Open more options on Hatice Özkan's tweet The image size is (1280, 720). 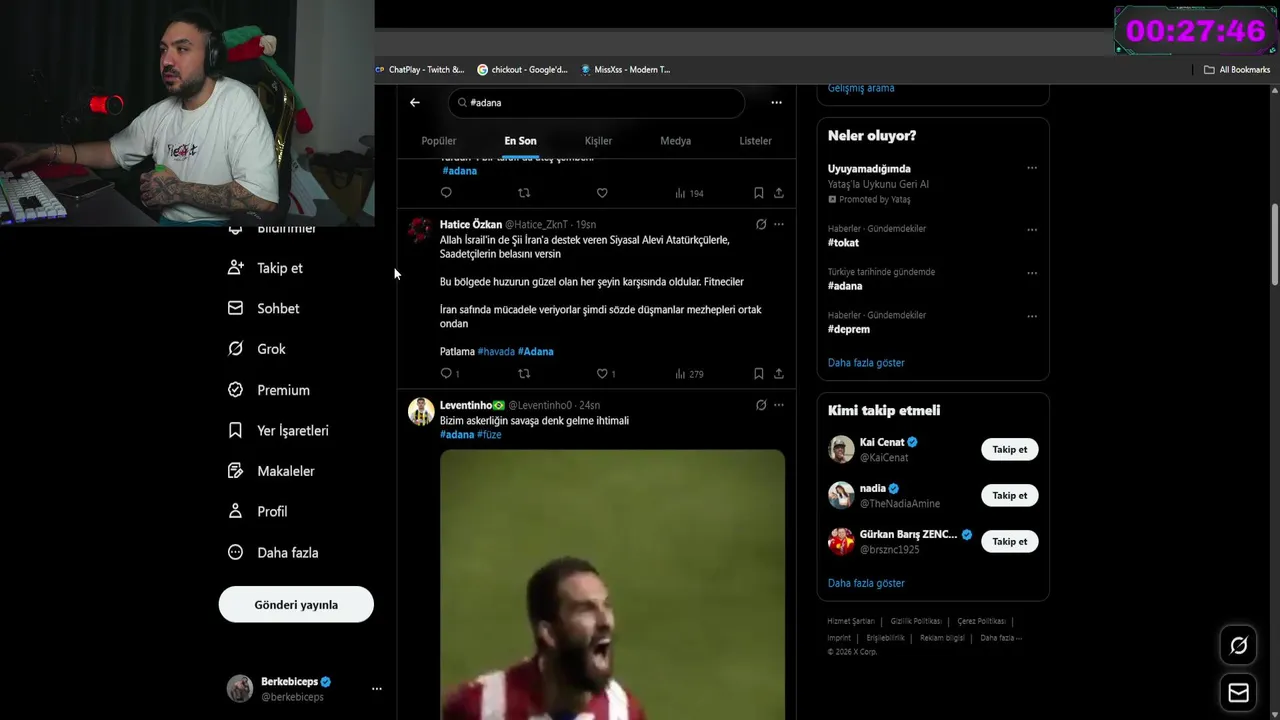click(x=779, y=224)
